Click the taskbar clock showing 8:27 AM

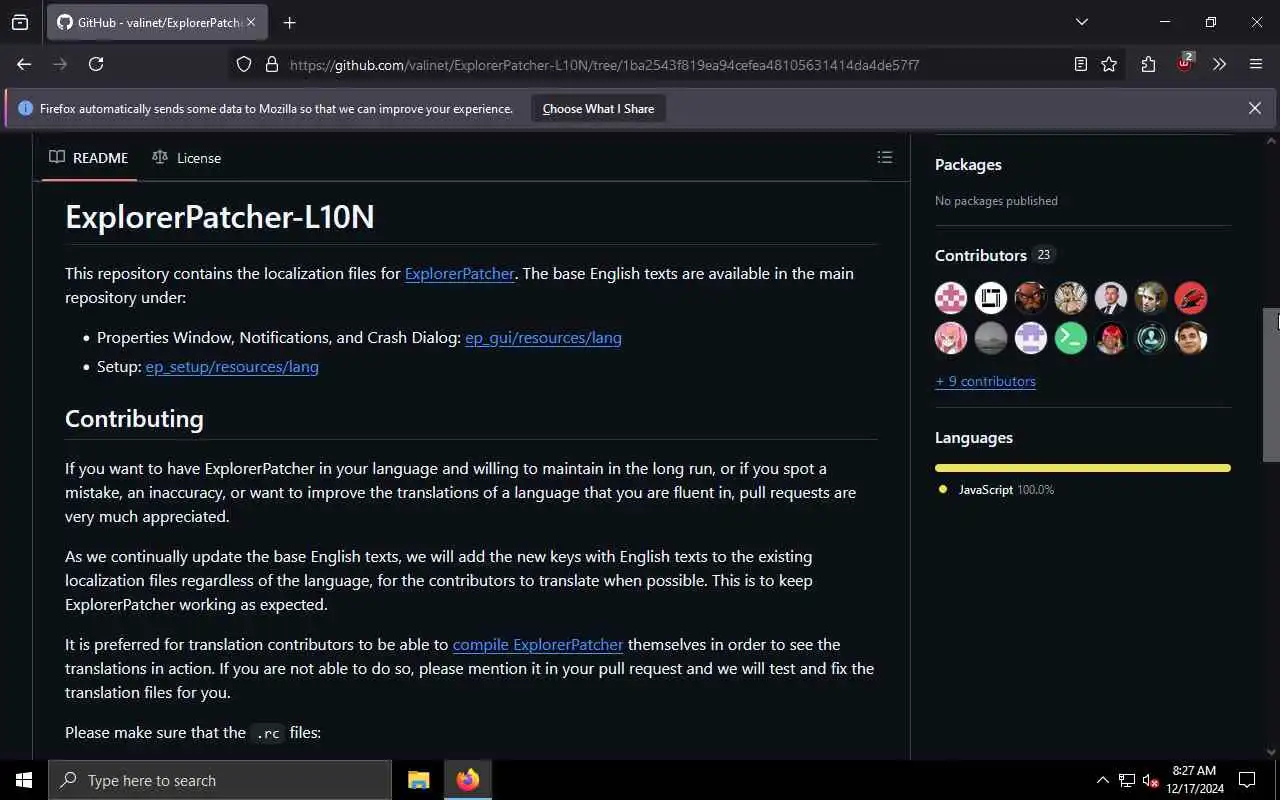click(x=1194, y=780)
